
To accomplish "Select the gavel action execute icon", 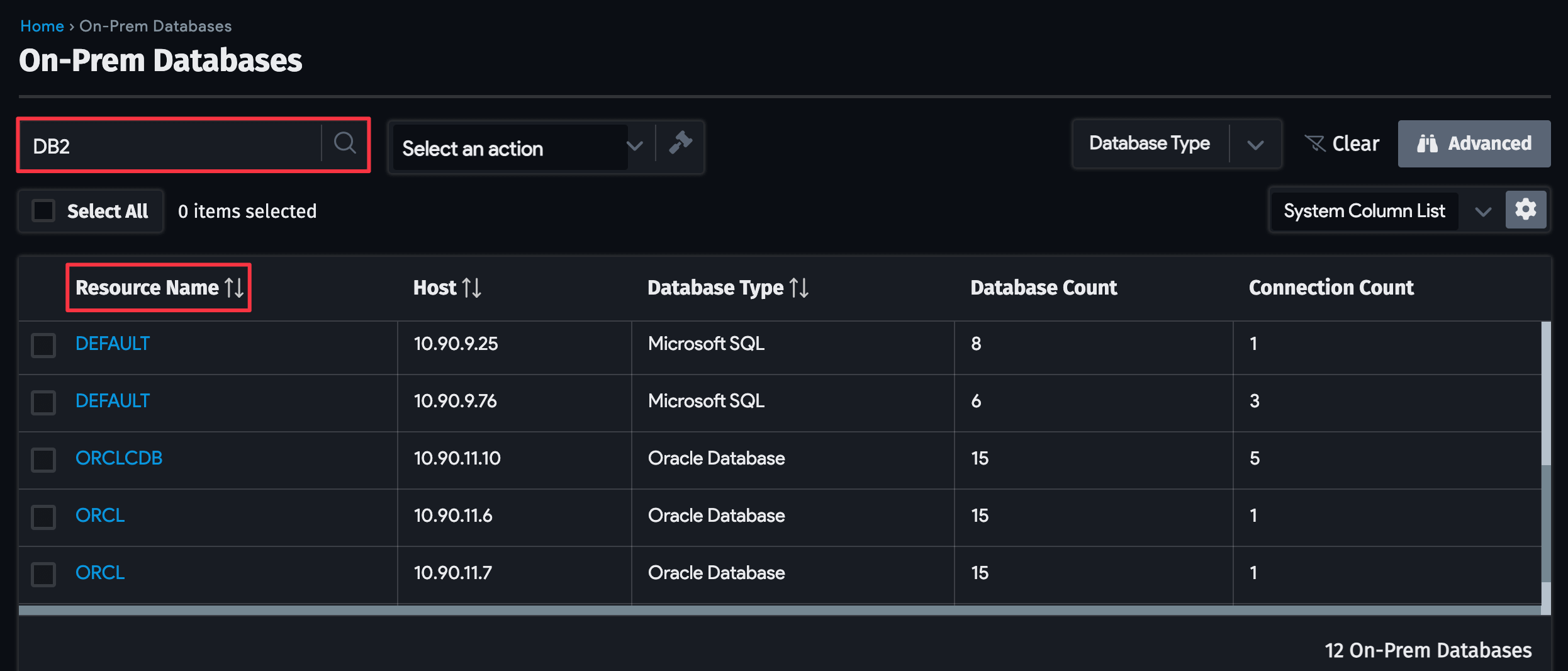I will click(681, 144).
